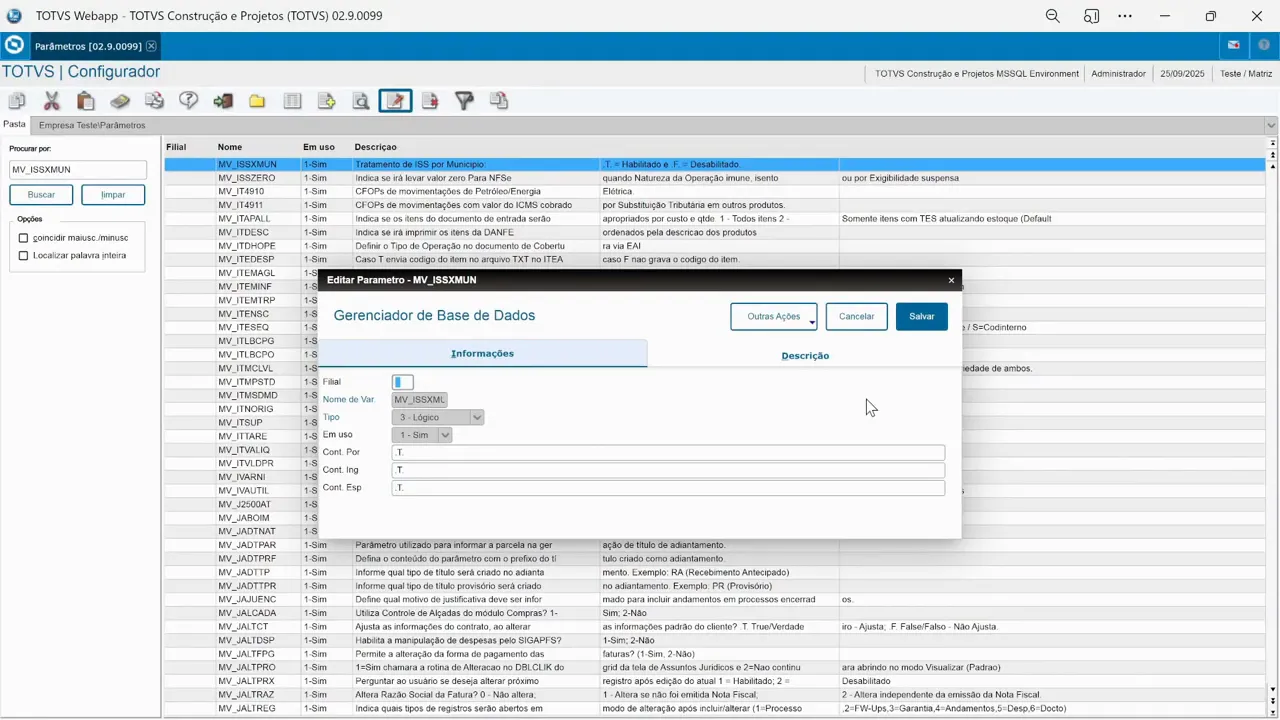Screen dimensions: 1280x720
Task: Click the magnifier Search document icon
Action: (361, 101)
